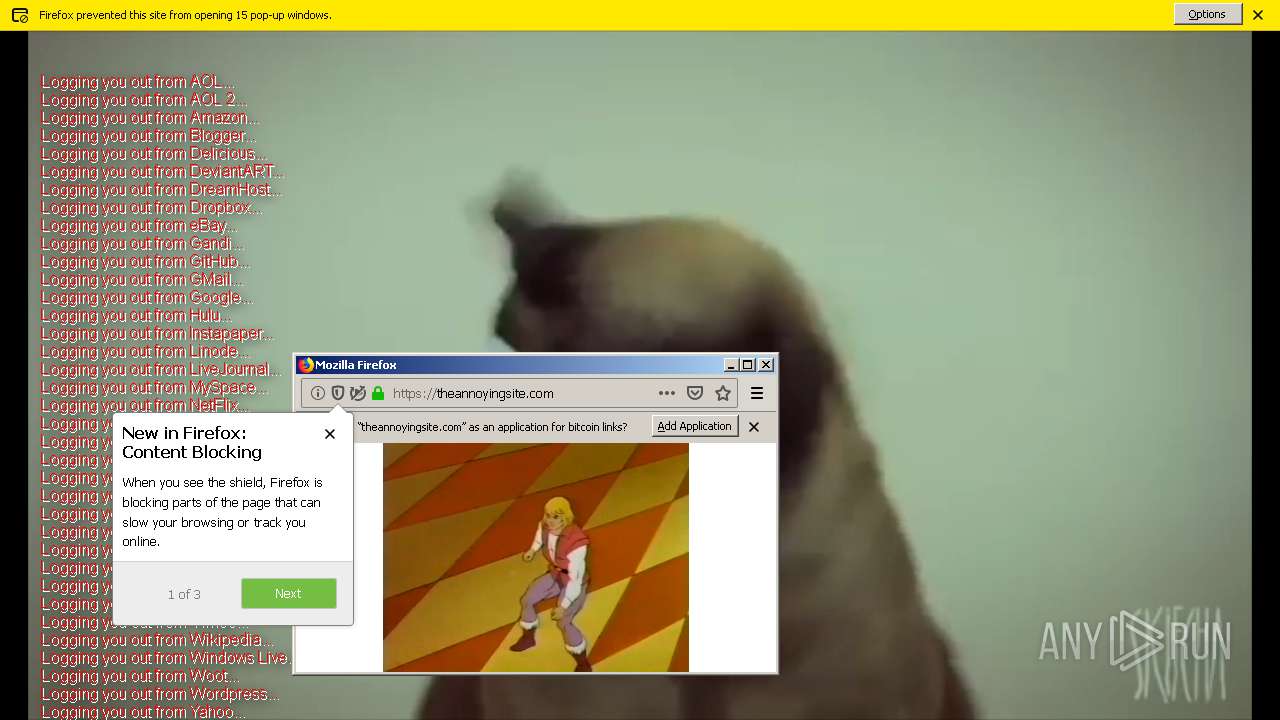Screen dimensions: 1280x720
Task: Open the Firefox hamburger menu
Action: [757, 393]
